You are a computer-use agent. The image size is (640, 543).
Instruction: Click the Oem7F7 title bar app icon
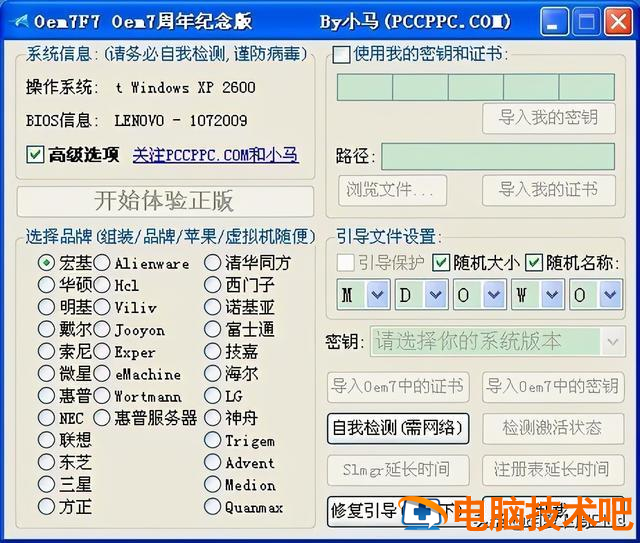tap(19, 20)
